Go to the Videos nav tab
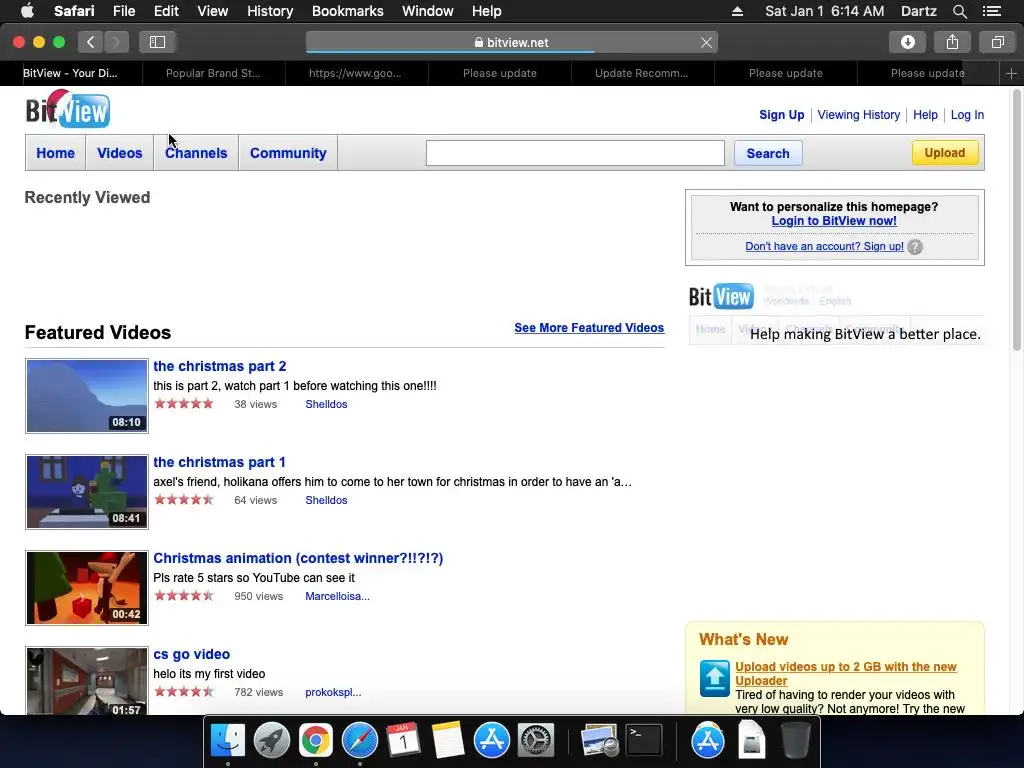The image size is (1024, 768). (x=120, y=153)
